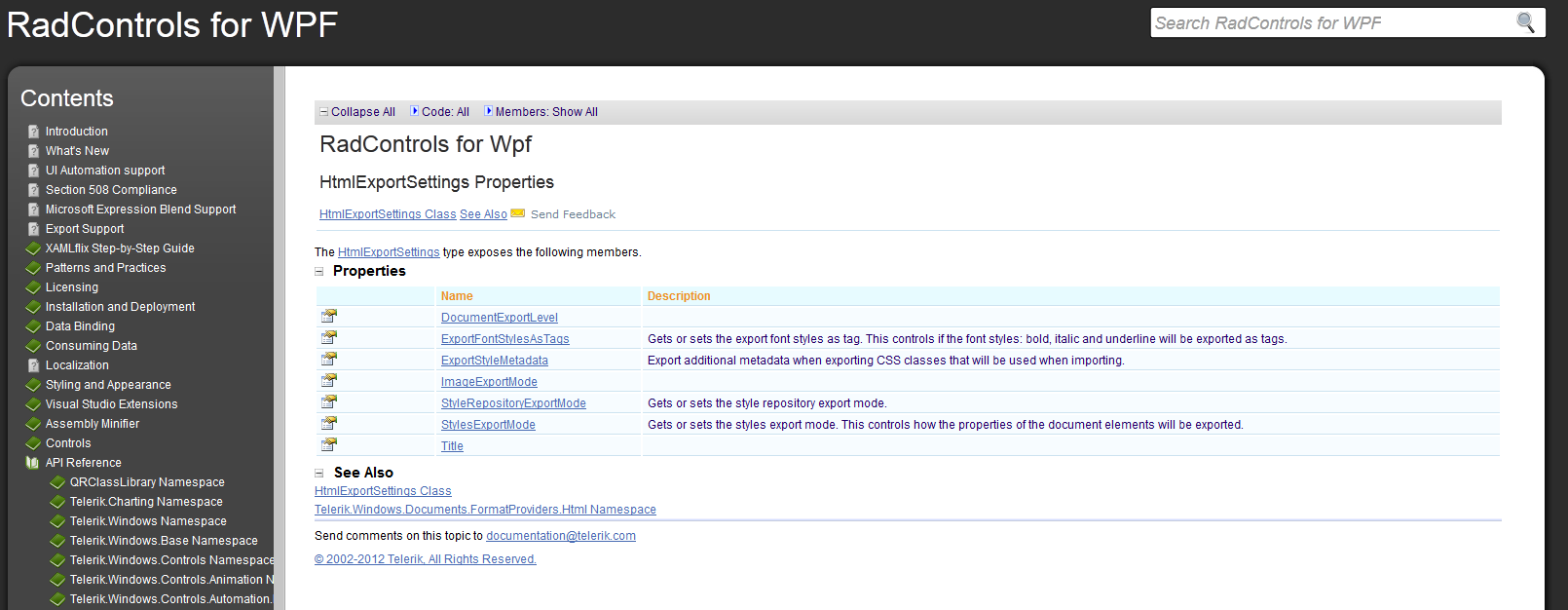Open HtmlExportSettings Class link under the heading
The height and width of the screenshot is (610, 1568).
click(x=388, y=214)
